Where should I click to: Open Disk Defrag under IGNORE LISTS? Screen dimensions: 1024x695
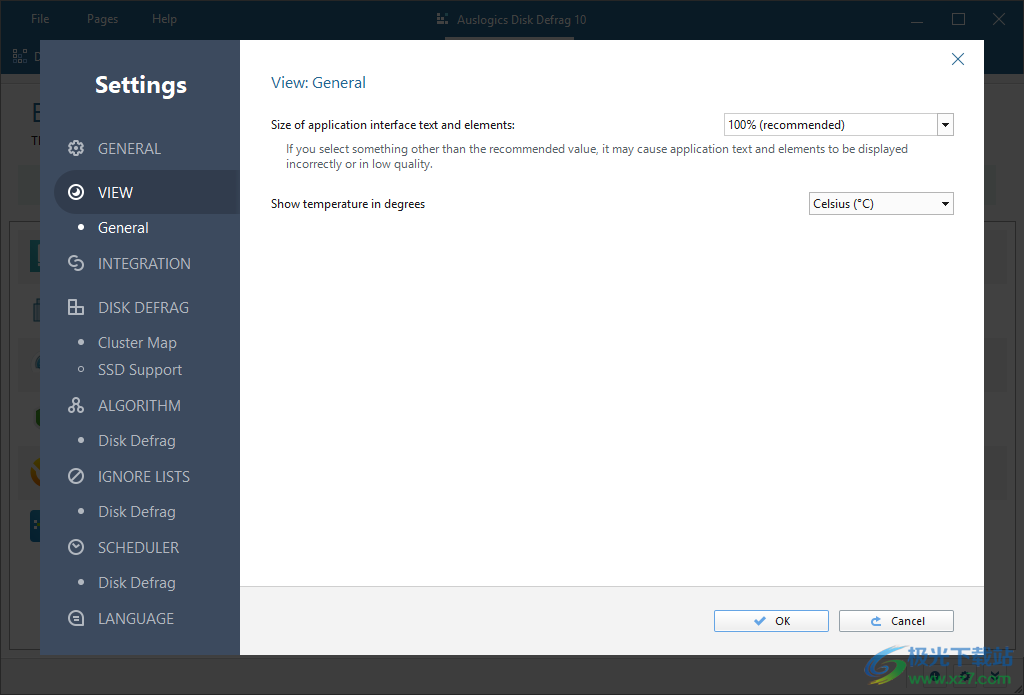(x=136, y=511)
